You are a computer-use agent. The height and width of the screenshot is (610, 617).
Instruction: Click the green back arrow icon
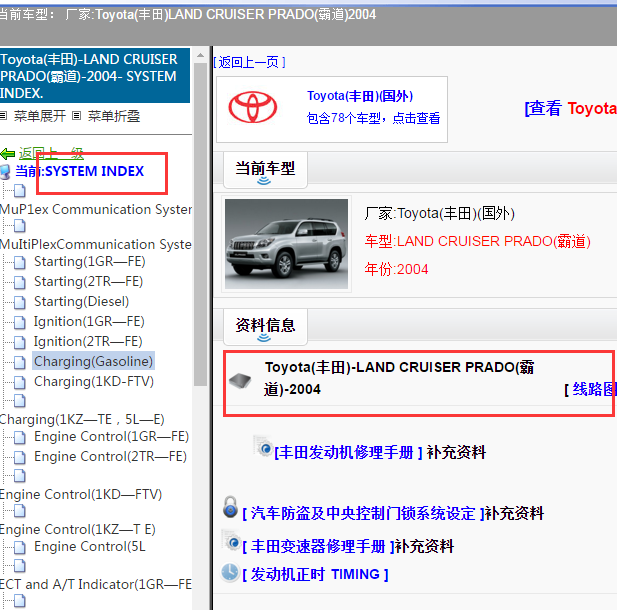click(7, 153)
